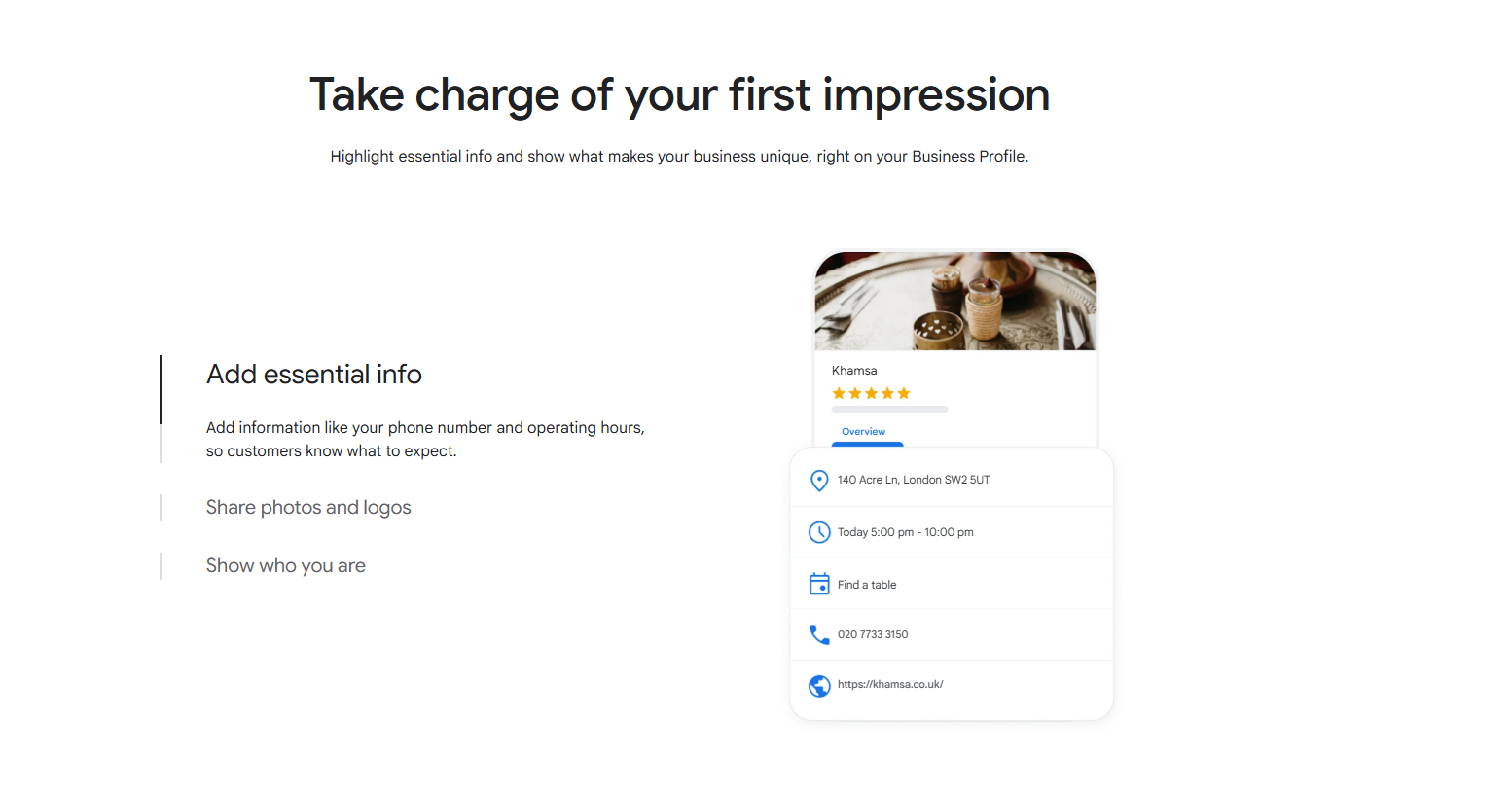This screenshot has height=791, width=1512.
Task: Switch to the Overview tab
Action: [864, 432]
